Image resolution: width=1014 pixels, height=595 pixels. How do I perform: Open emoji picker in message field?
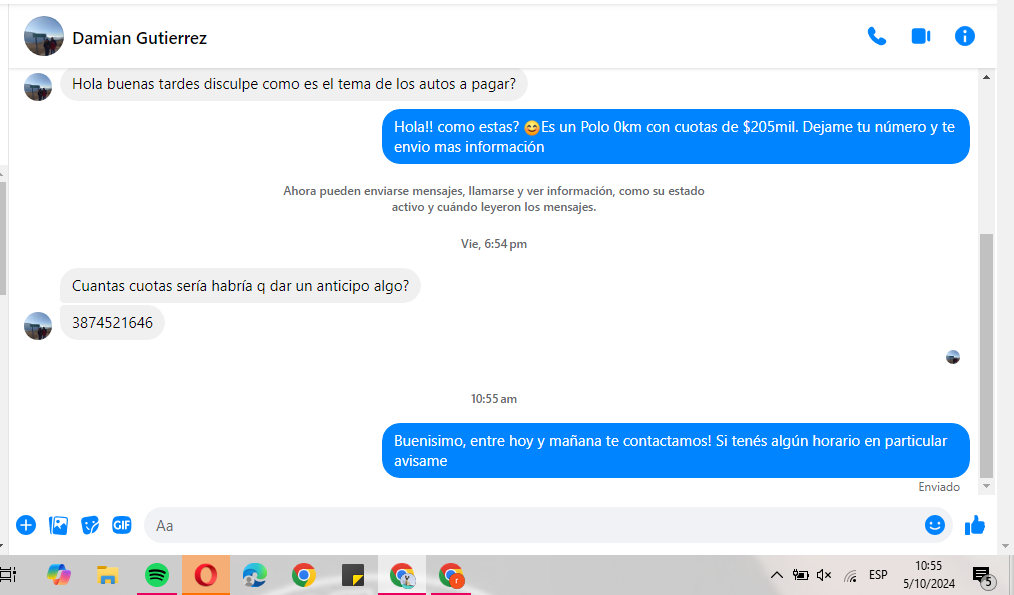[x=934, y=525]
